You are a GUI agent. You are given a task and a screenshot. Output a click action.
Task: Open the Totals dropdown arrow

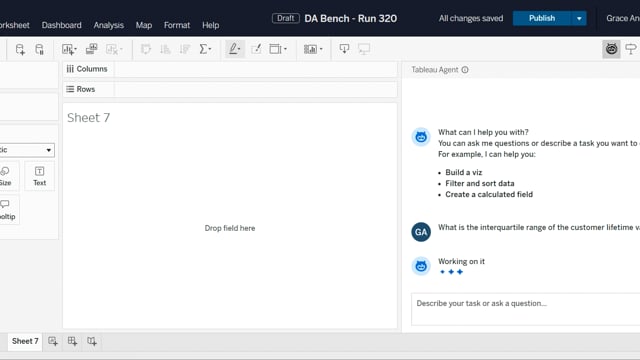click(210, 49)
